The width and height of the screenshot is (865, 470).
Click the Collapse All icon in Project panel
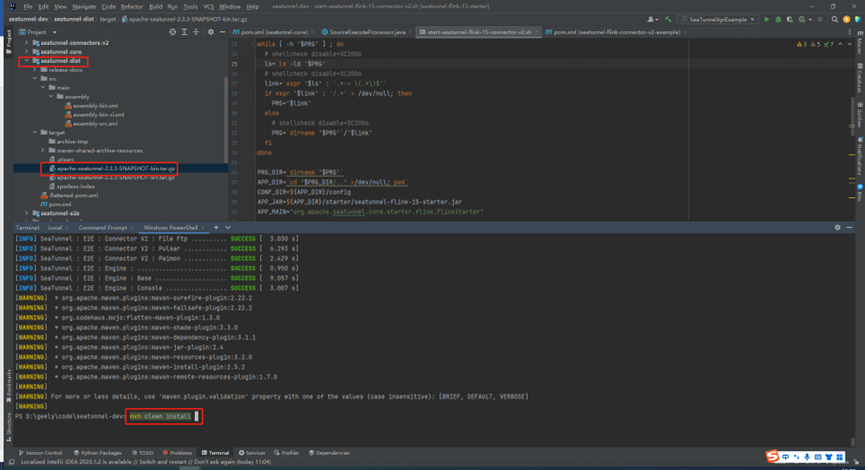coord(198,32)
